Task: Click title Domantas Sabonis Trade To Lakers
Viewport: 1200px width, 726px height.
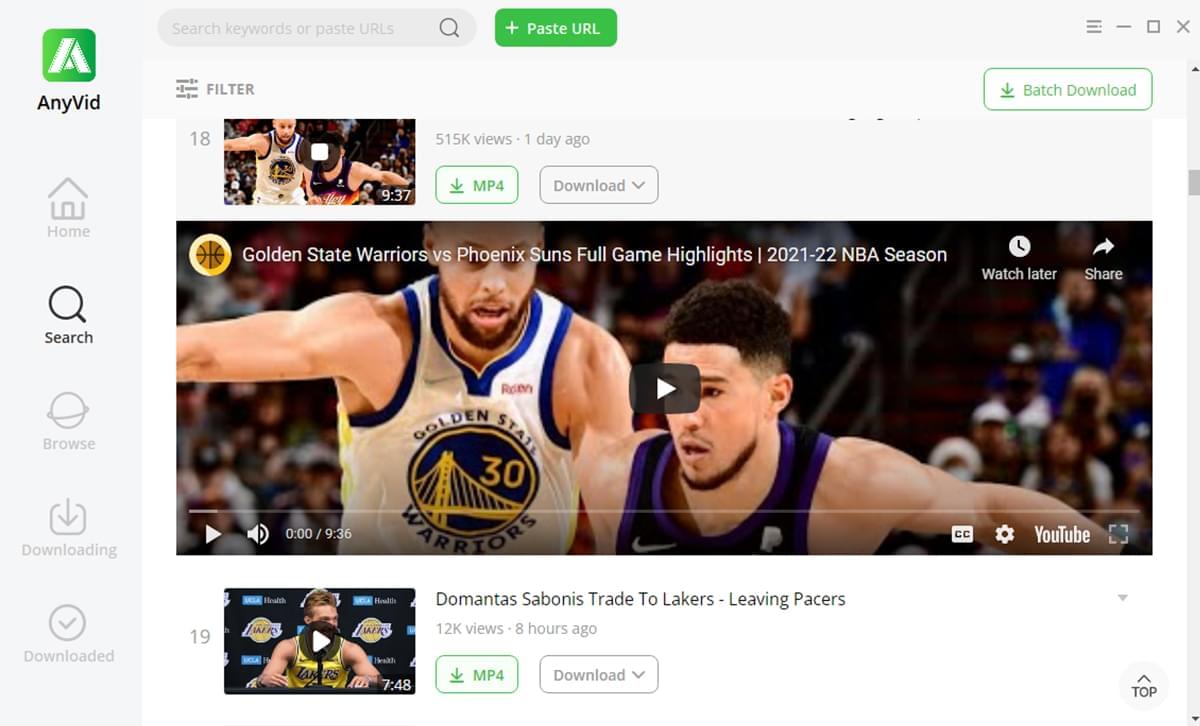Action: pyautogui.click(x=640, y=599)
